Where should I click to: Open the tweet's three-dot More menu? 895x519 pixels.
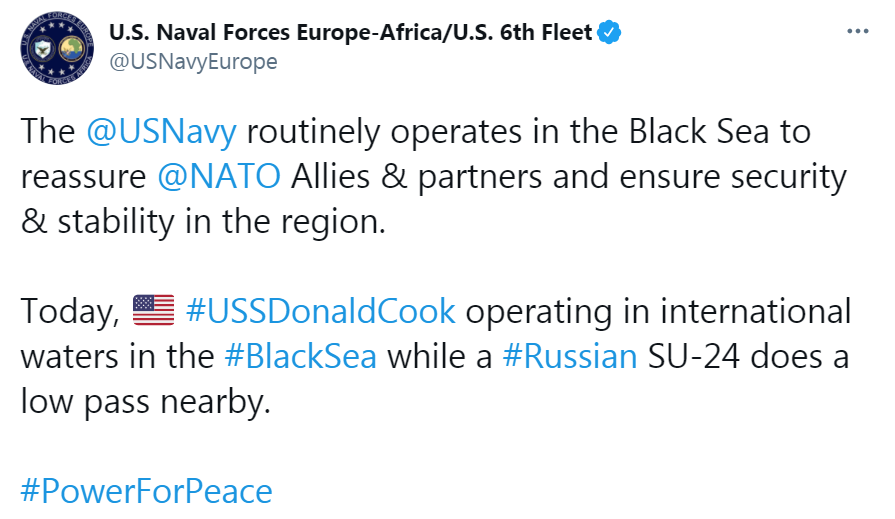857,32
